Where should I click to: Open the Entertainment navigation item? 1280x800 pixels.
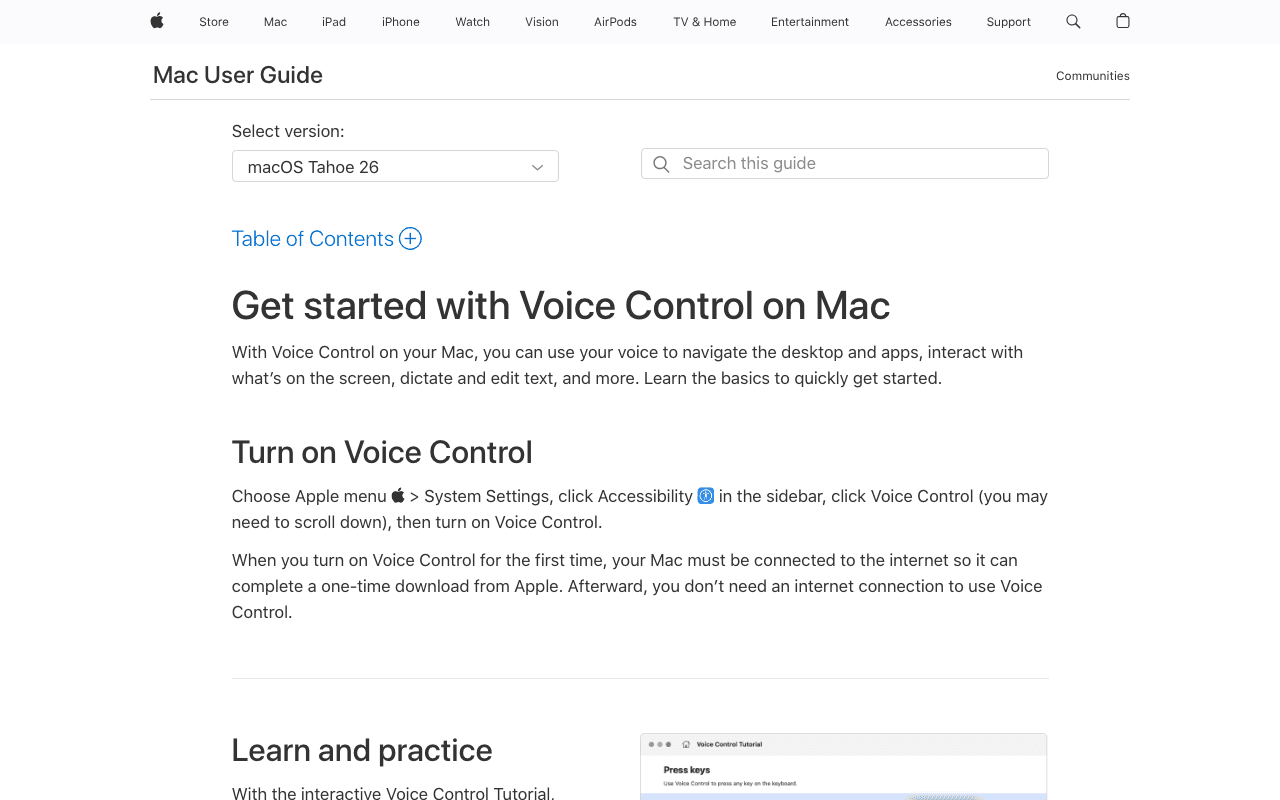point(810,21)
